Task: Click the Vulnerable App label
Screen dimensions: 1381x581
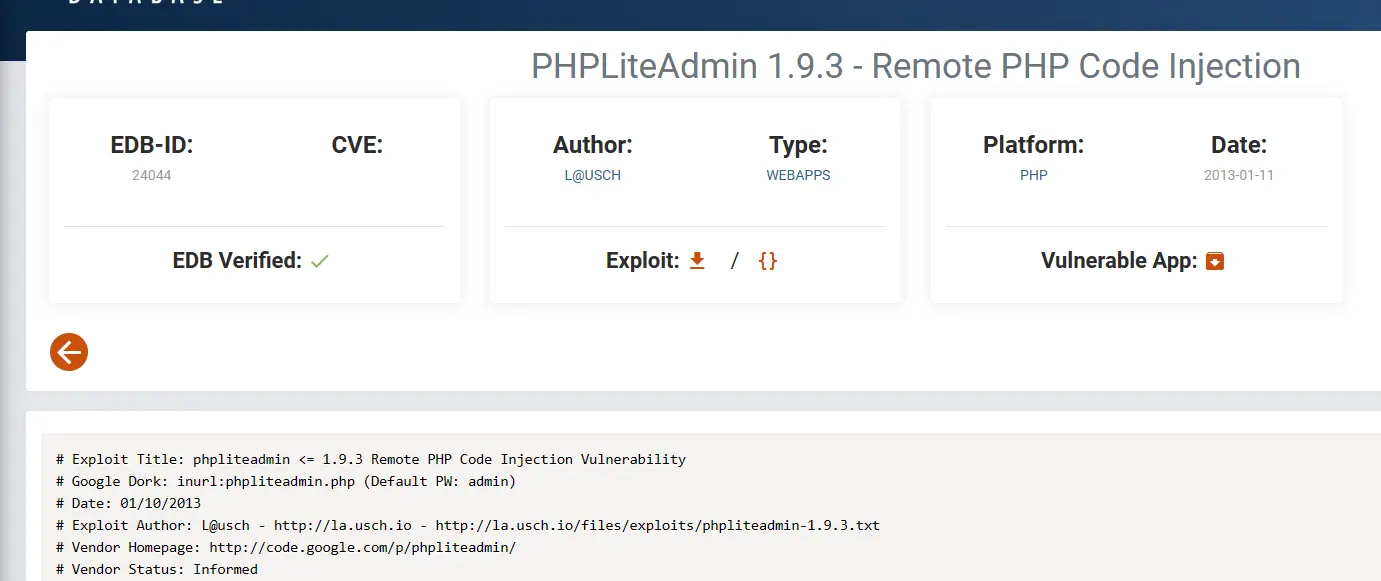Action: point(1118,261)
